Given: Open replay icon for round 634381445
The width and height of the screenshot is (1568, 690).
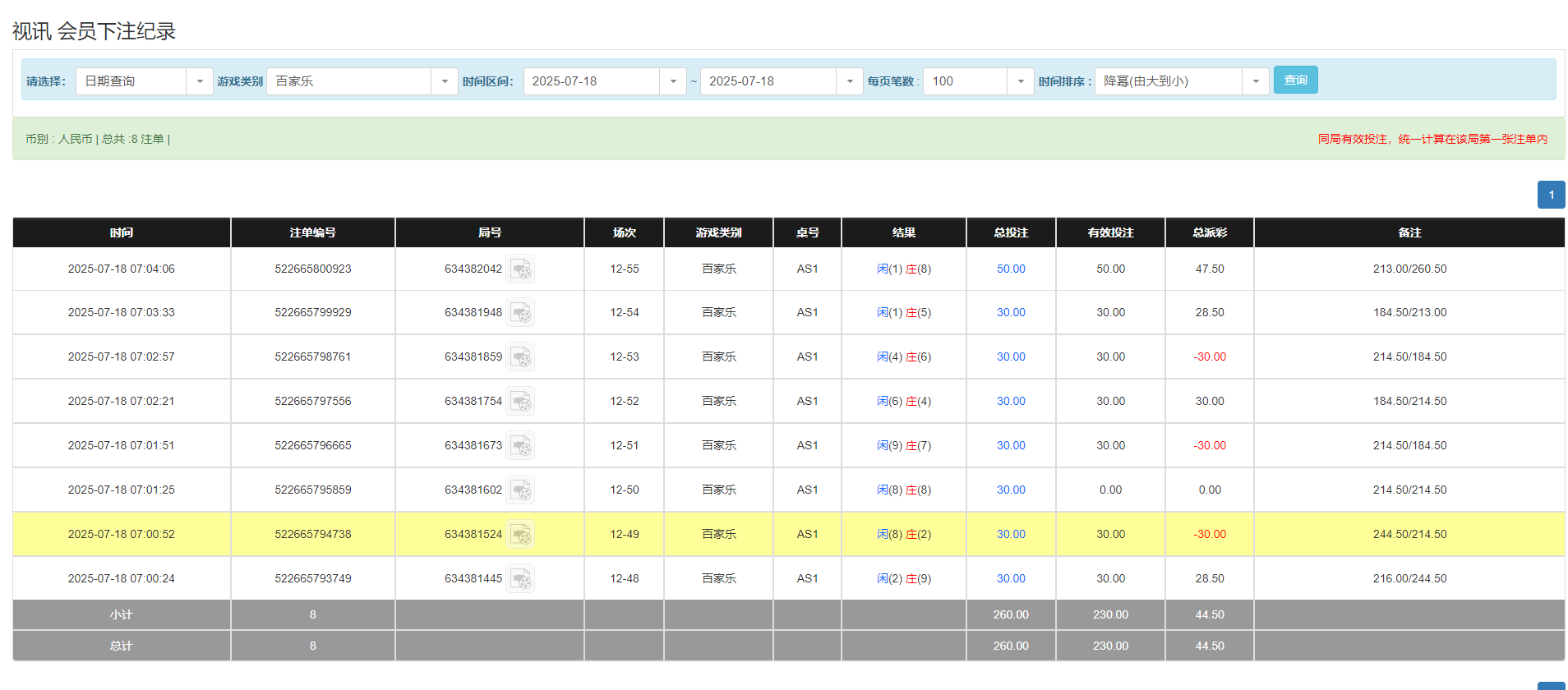Looking at the screenshot, I should point(520,579).
